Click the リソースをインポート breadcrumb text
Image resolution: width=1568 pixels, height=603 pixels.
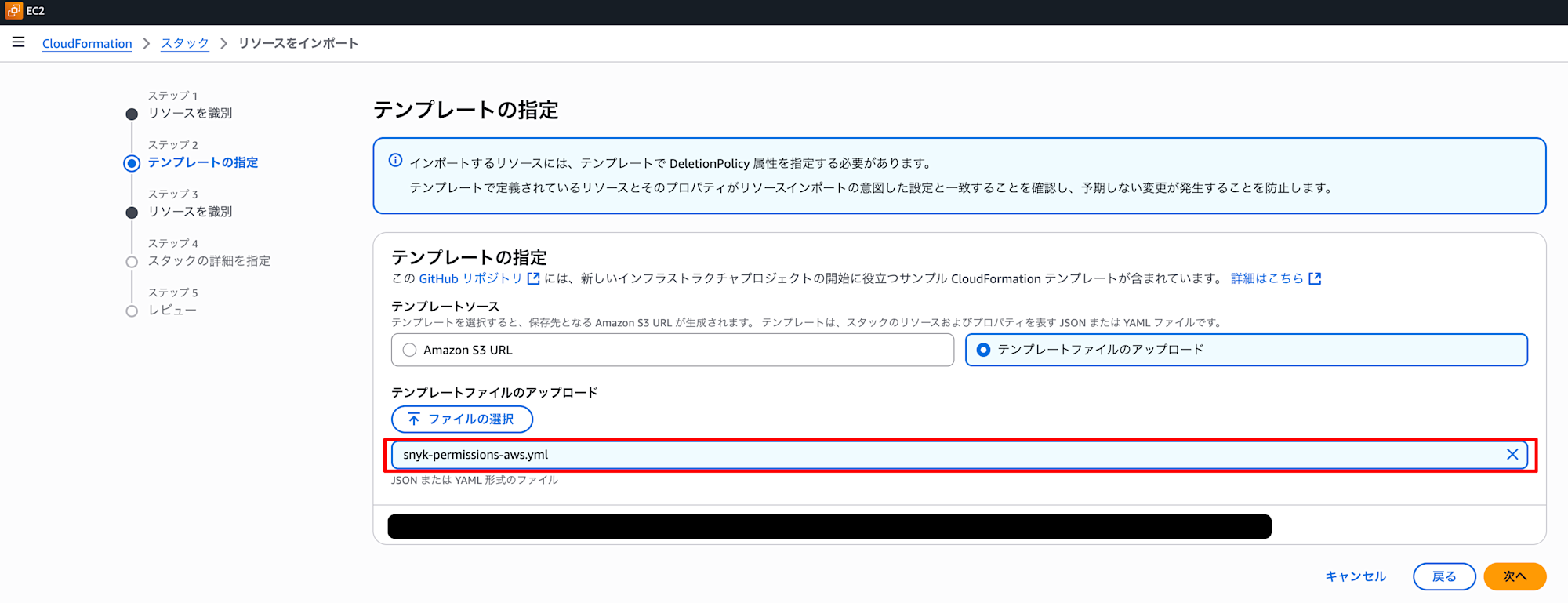298,43
